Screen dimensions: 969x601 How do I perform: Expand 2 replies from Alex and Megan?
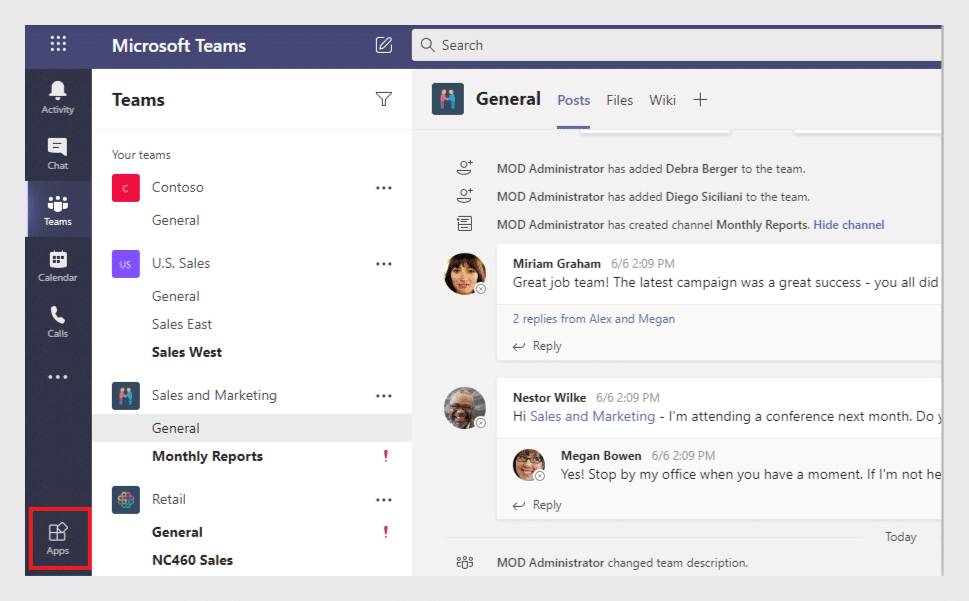point(593,319)
